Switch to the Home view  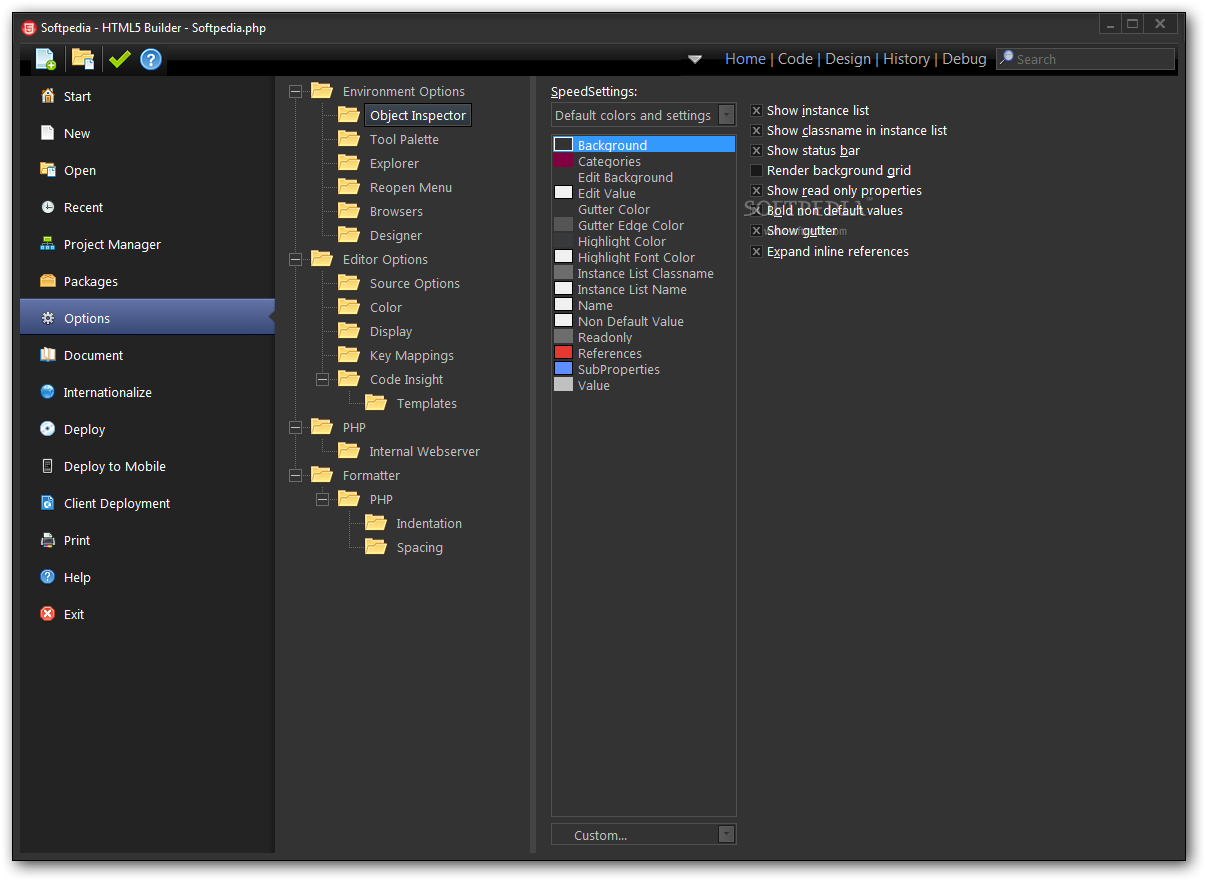point(745,59)
